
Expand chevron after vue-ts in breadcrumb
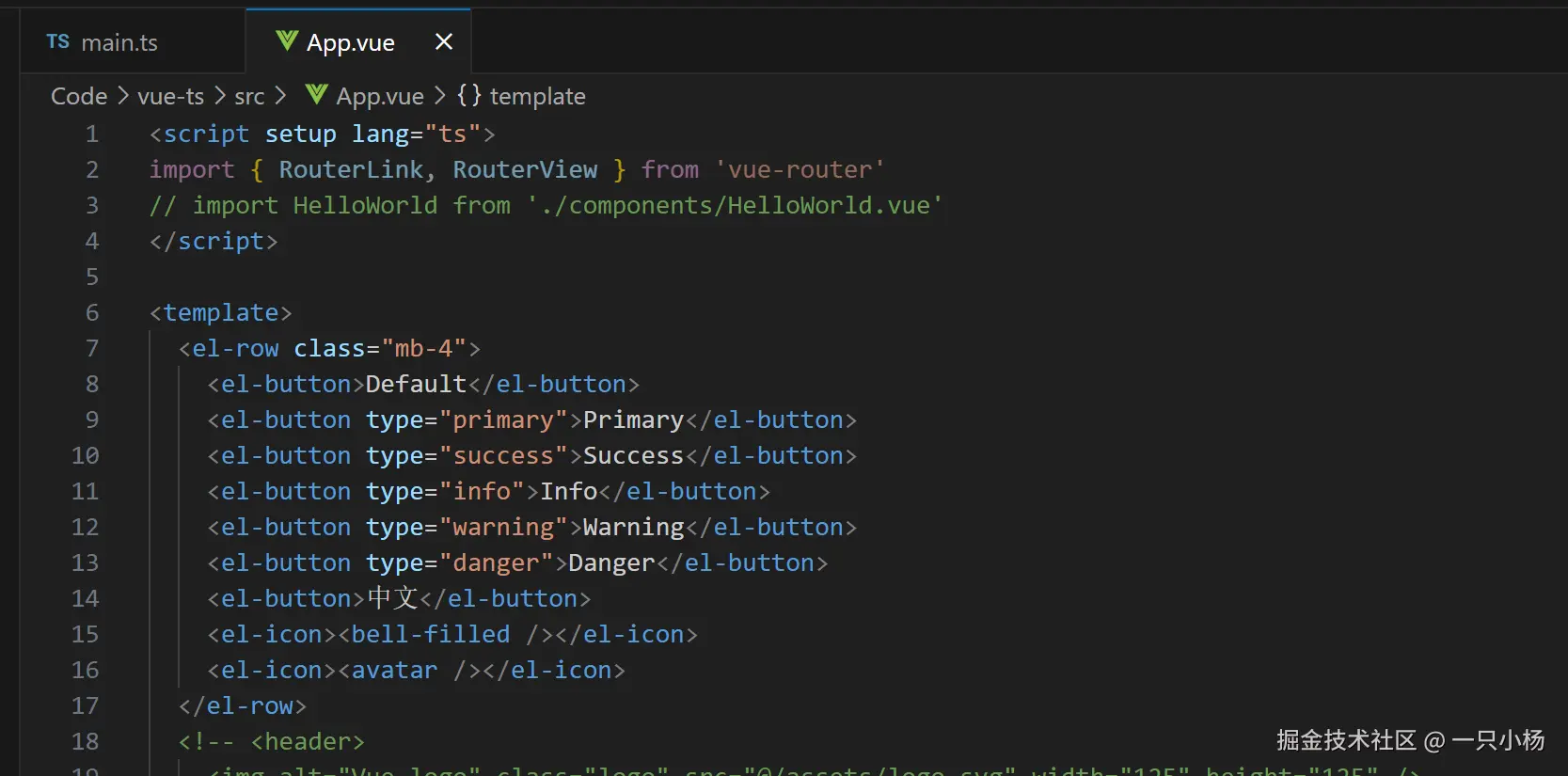click(220, 96)
